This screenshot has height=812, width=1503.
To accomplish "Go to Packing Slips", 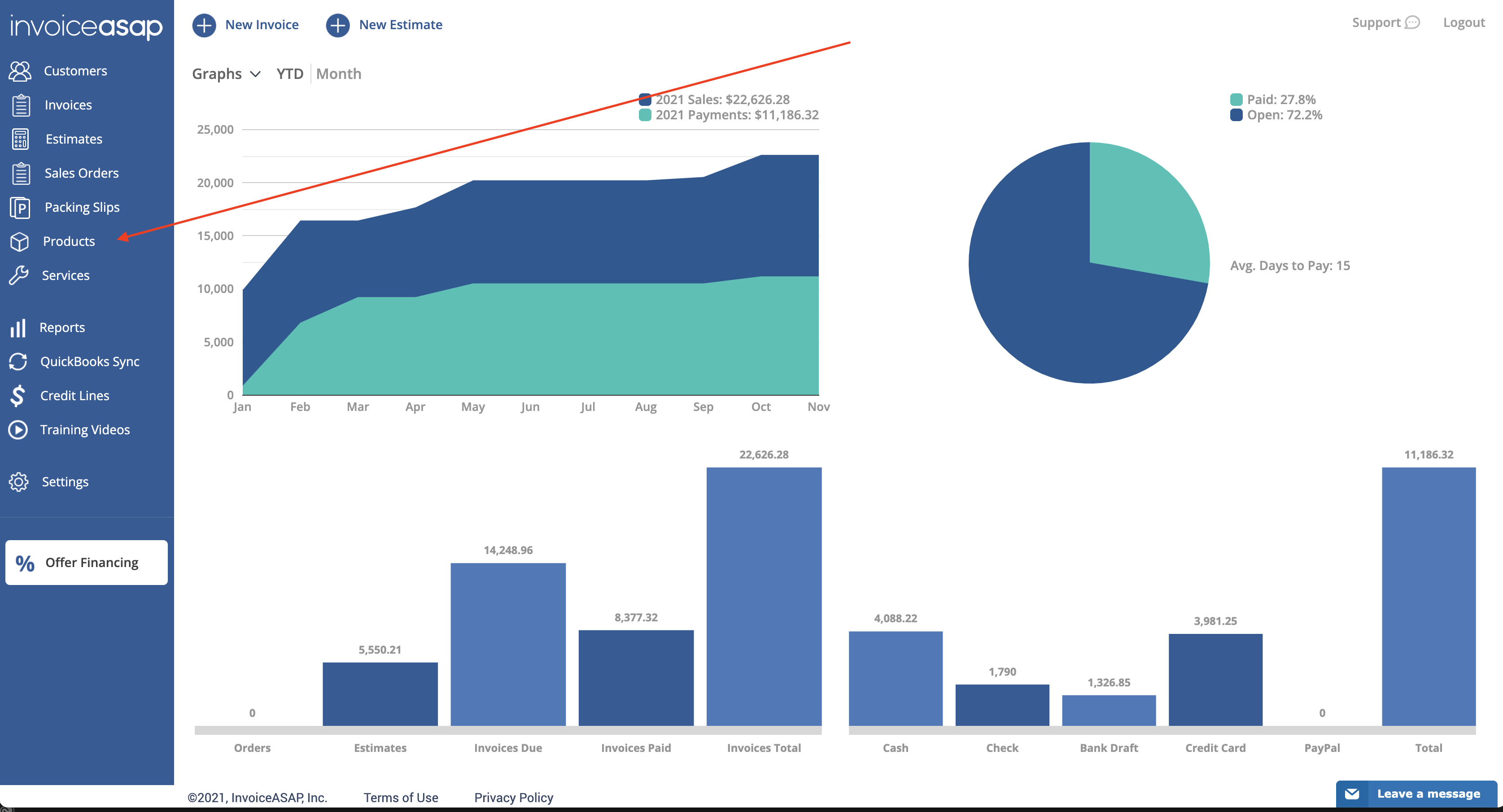I will pos(82,208).
